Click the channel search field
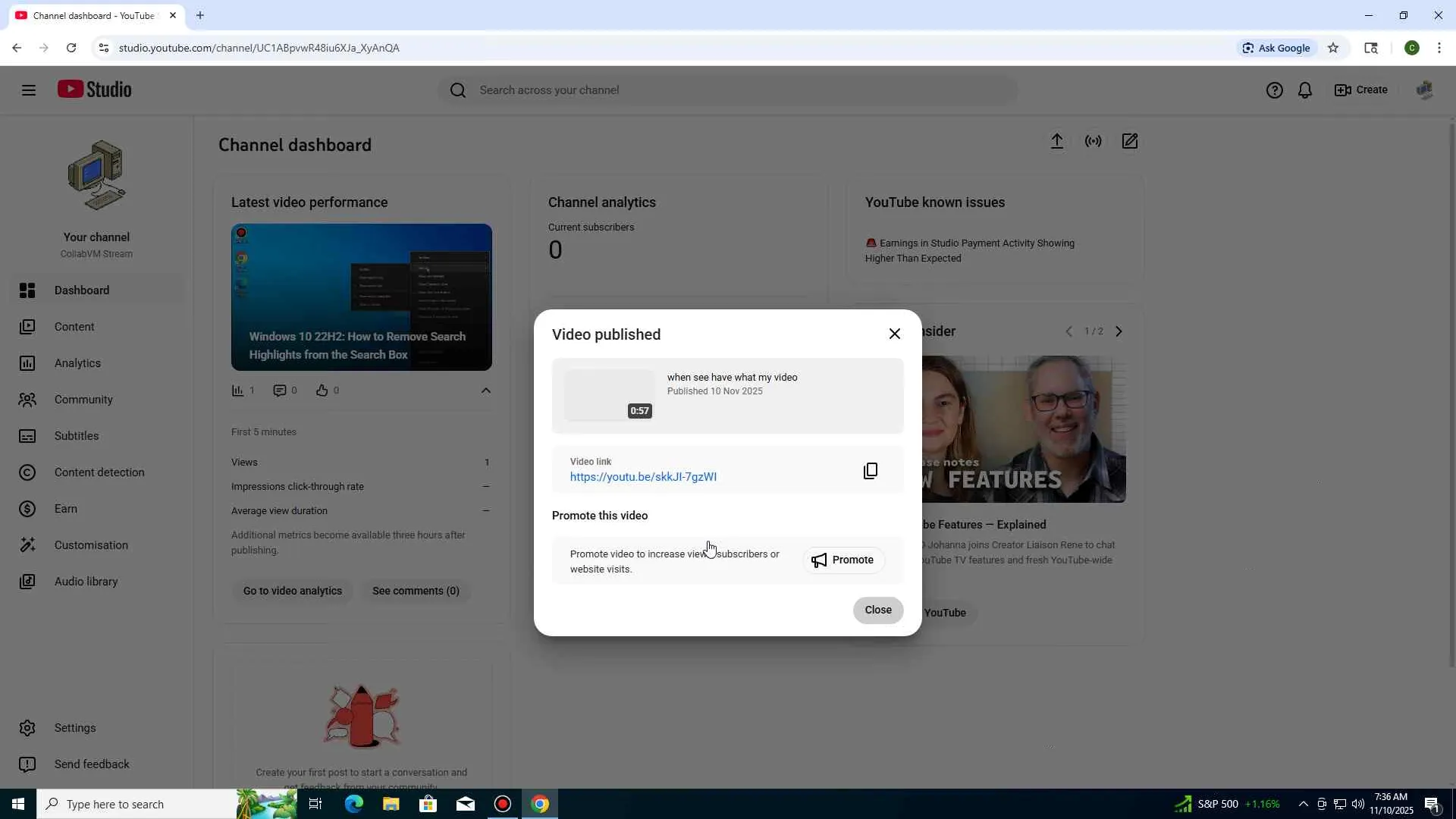This screenshot has height=819, width=1456. 728,90
